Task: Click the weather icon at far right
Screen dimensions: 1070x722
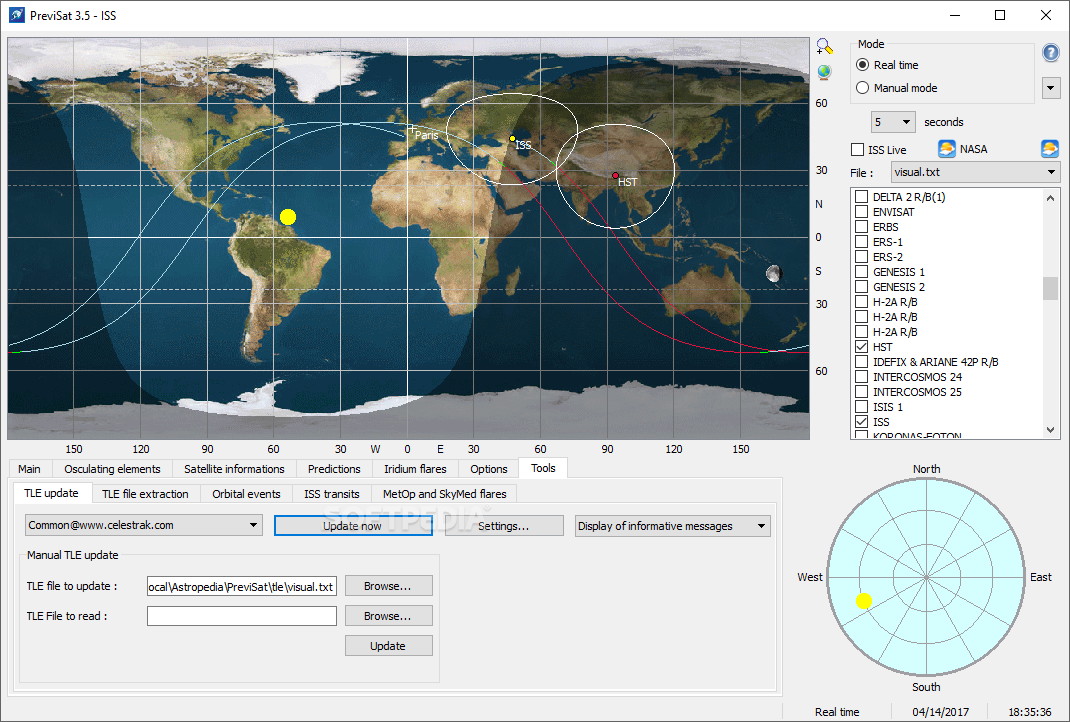Action: (x=1050, y=149)
